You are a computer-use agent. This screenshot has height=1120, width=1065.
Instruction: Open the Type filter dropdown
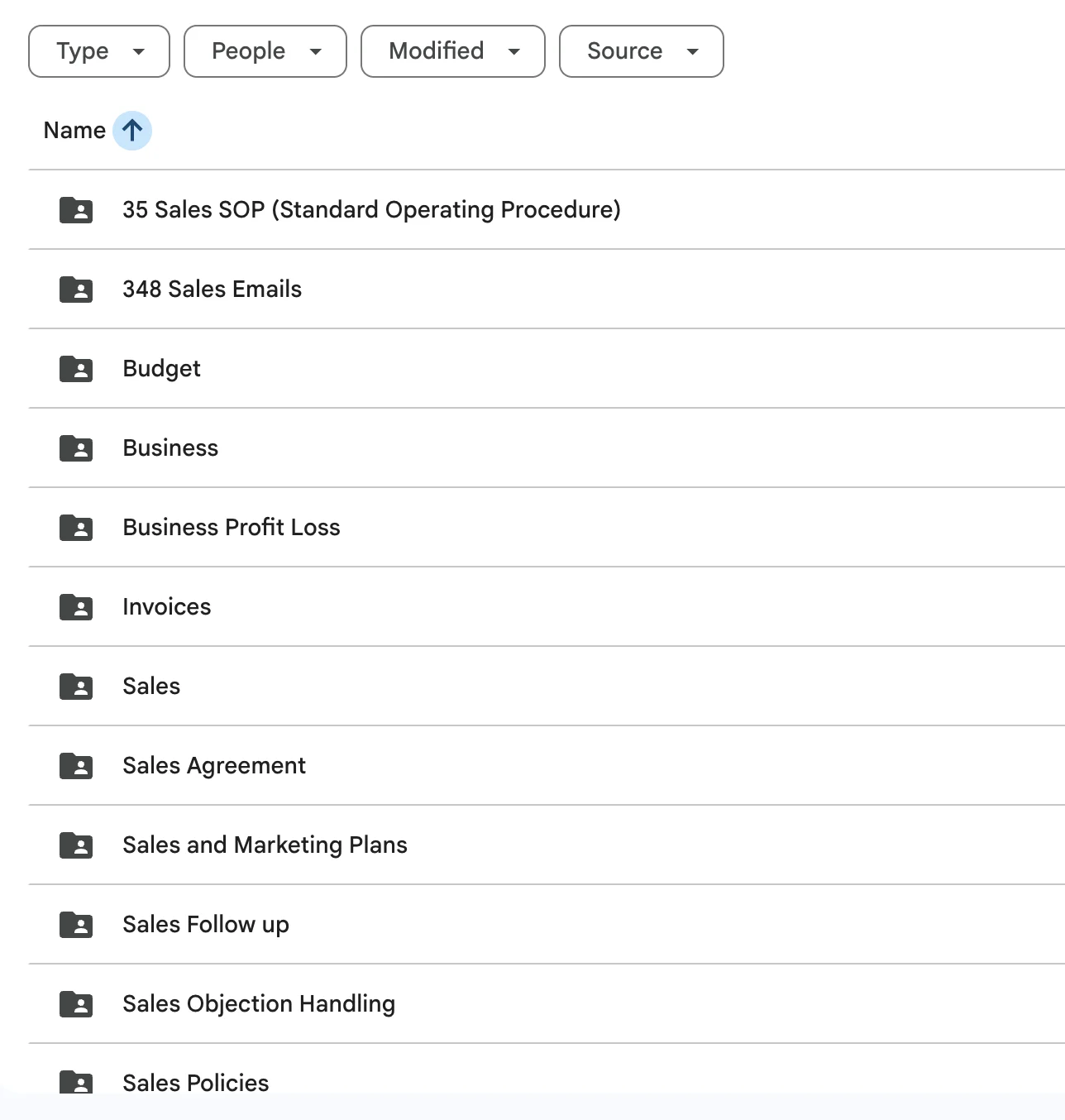click(x=99, y=51)
